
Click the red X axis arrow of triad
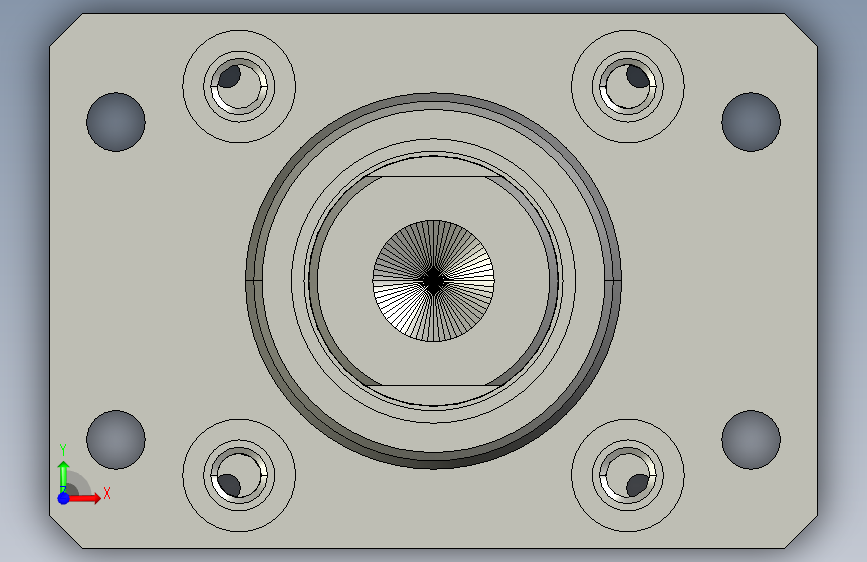coord(85,498)
